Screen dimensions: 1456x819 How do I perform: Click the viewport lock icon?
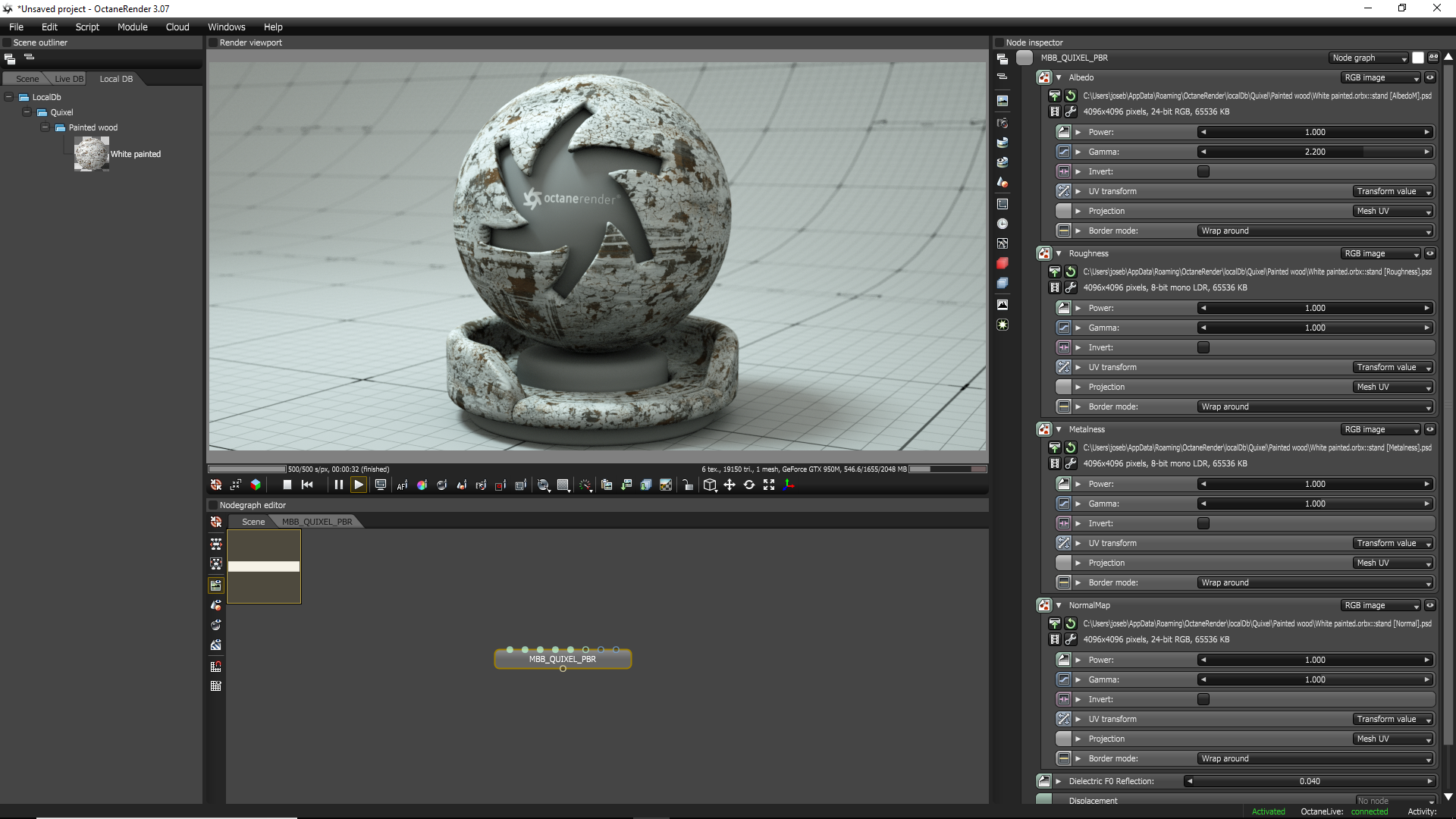687,485
